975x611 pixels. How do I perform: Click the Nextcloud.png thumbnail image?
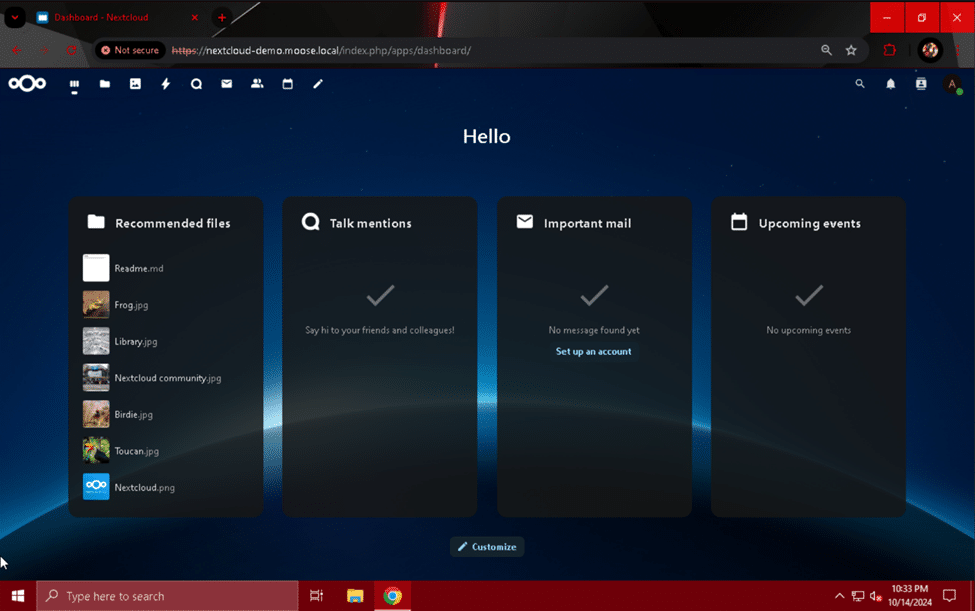pos(96,487)
